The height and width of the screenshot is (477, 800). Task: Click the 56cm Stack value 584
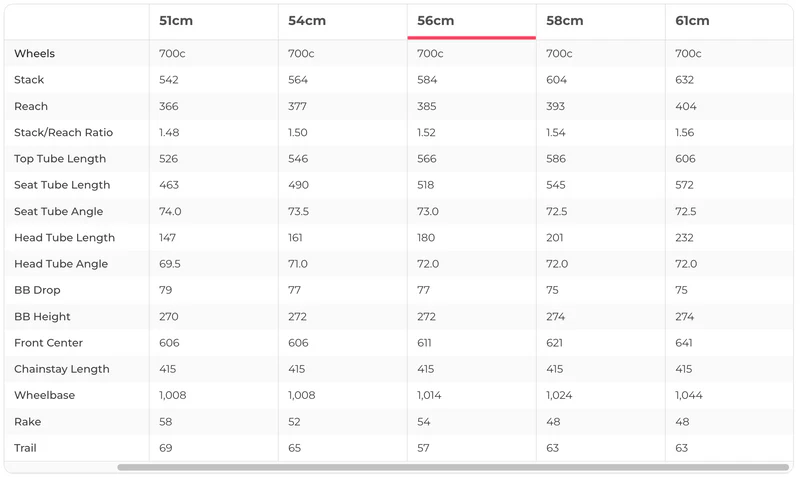[427, 80]
